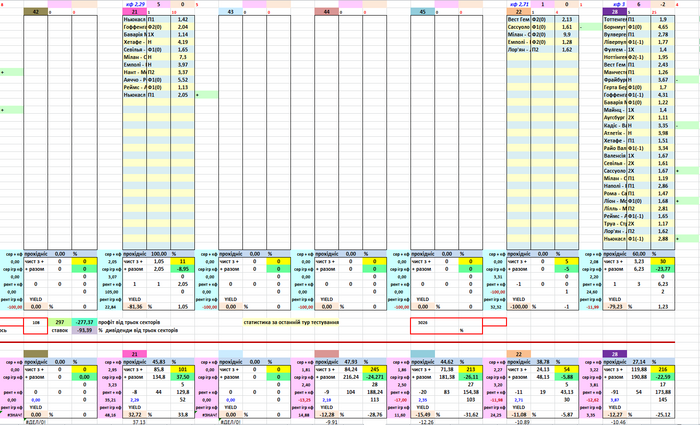Click the odds value 7,3
Image resolution: width=700 pixels, height=425 pixels.
pos(183,57)
